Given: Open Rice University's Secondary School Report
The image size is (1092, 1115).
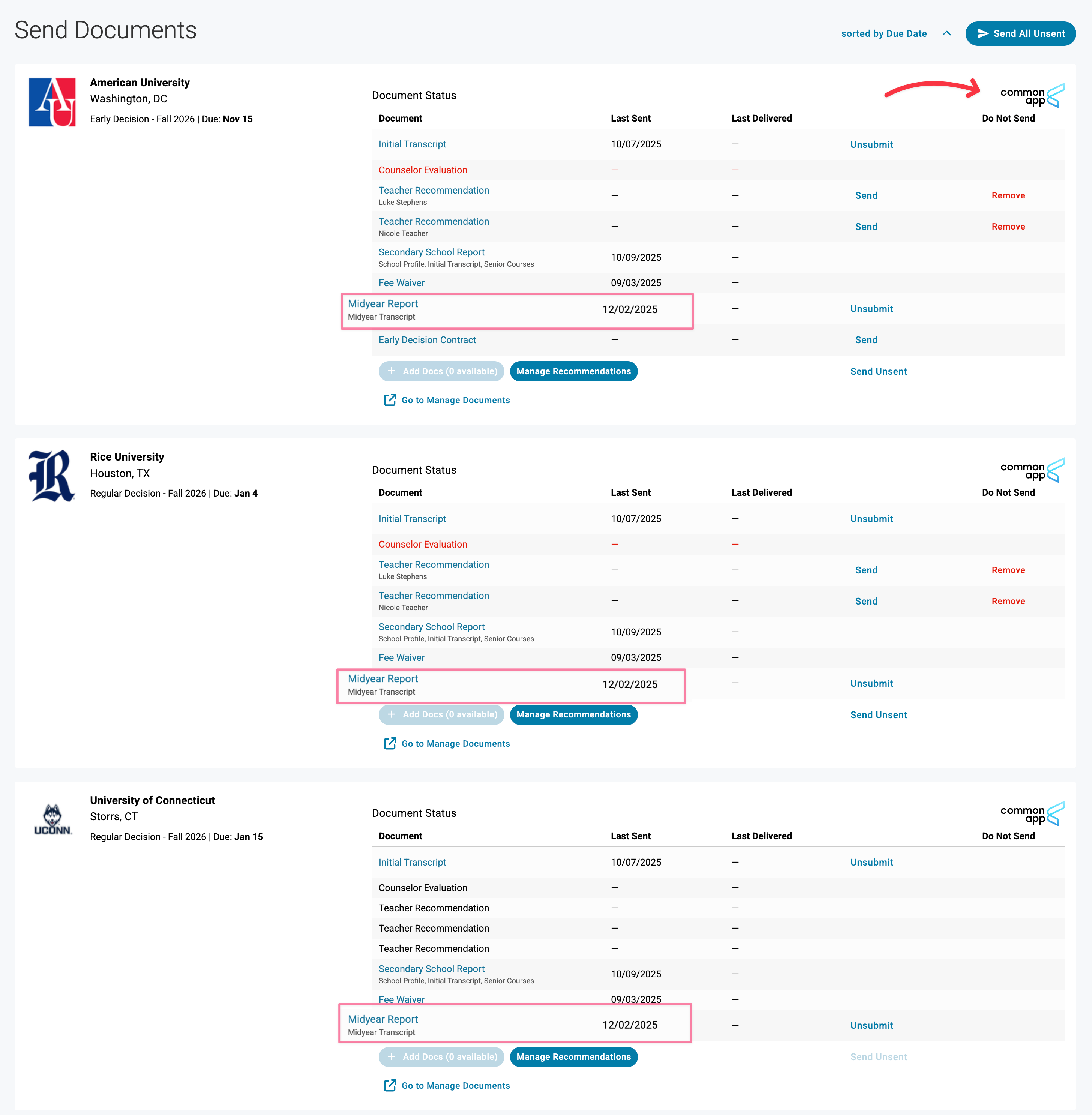Looking at the screenshot, I should pyautogui.click(x=431, y=627).
